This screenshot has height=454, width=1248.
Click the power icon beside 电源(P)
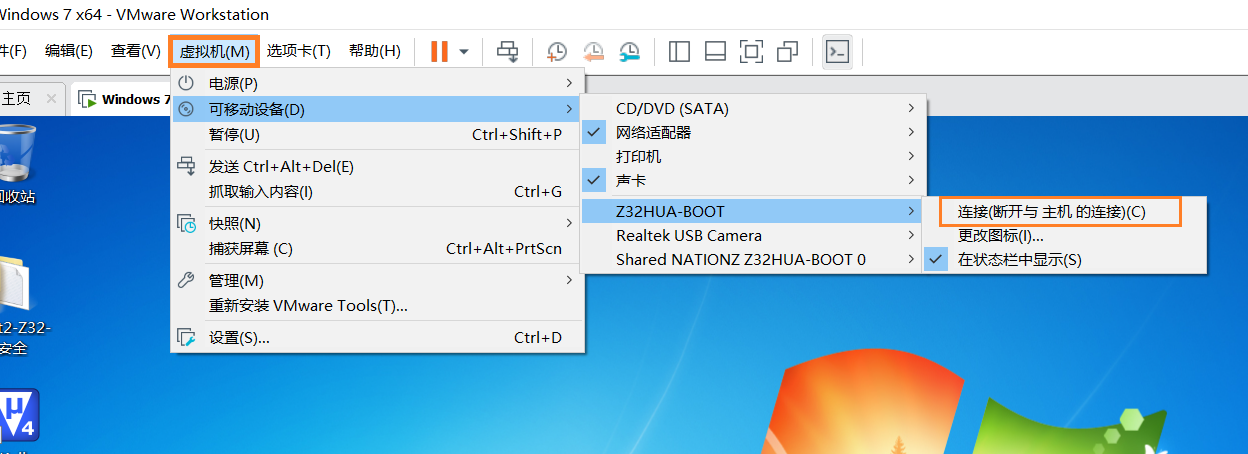[186, 83]
